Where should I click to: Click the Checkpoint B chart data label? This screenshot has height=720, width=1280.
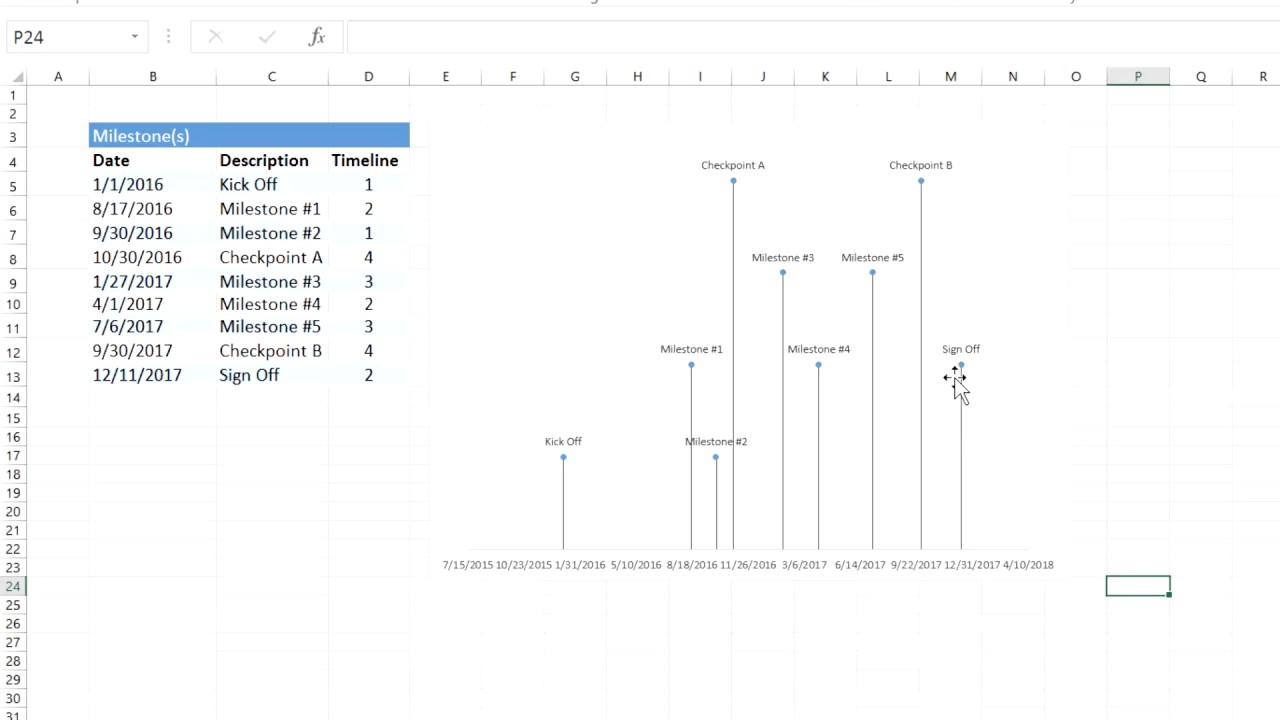[x=921, y=165]
